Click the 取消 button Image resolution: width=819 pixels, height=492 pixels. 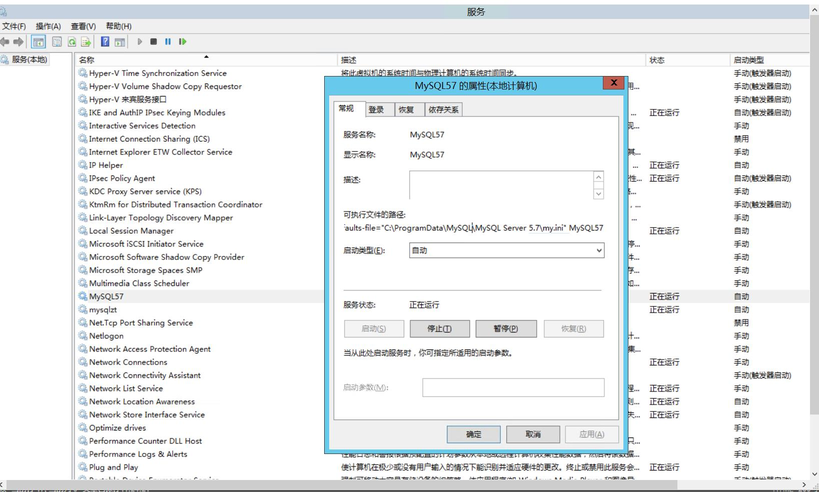[533, 434]
